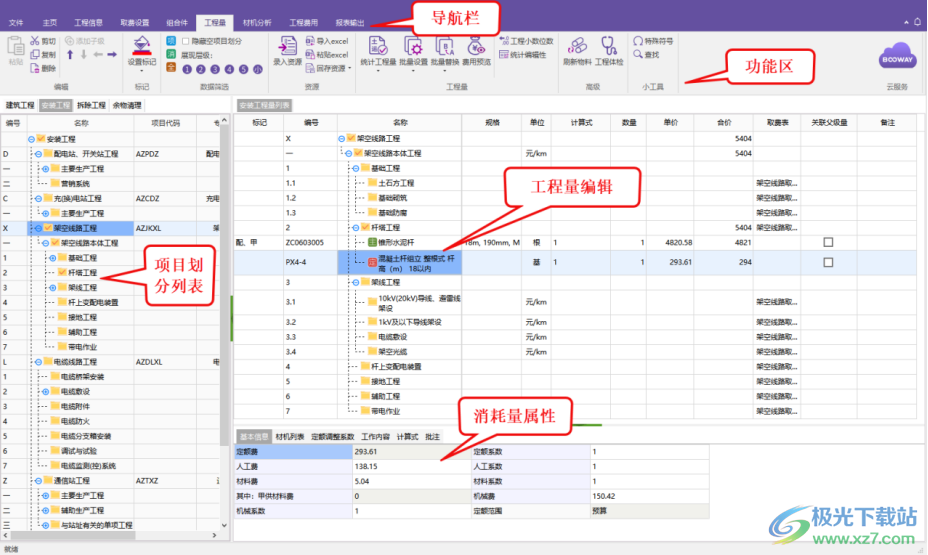Switch to the 报表输出 ribbon tab

click(x=350, y=22)
